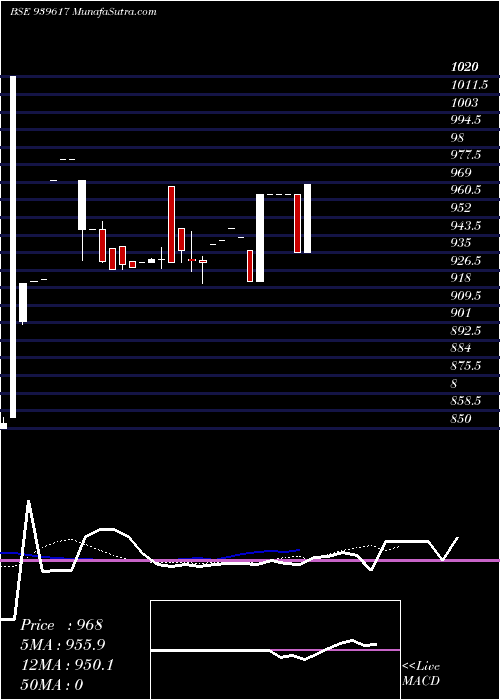
Task: Click the 1011.5 price axis label
Action: pos(469,85)
